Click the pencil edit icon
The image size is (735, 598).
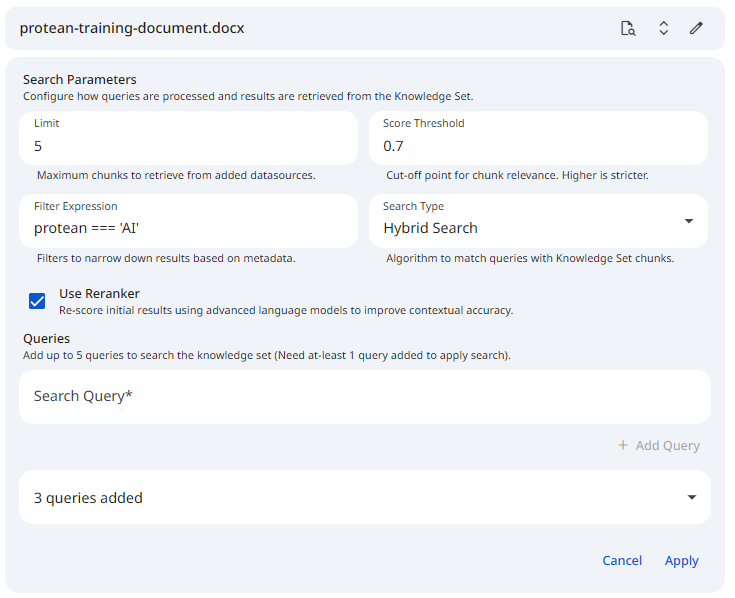697,28
